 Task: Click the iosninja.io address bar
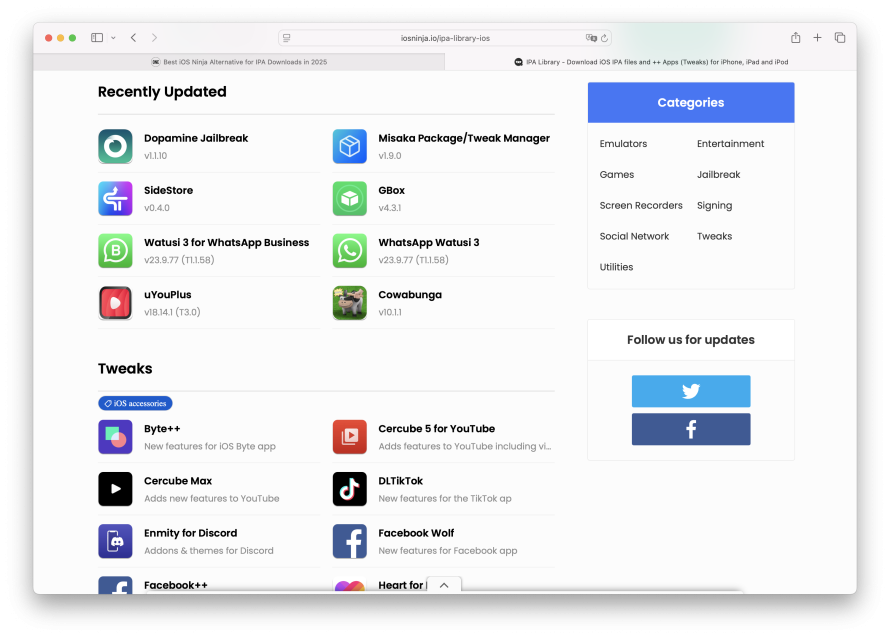pyautogui.click(x=445, y=38)
